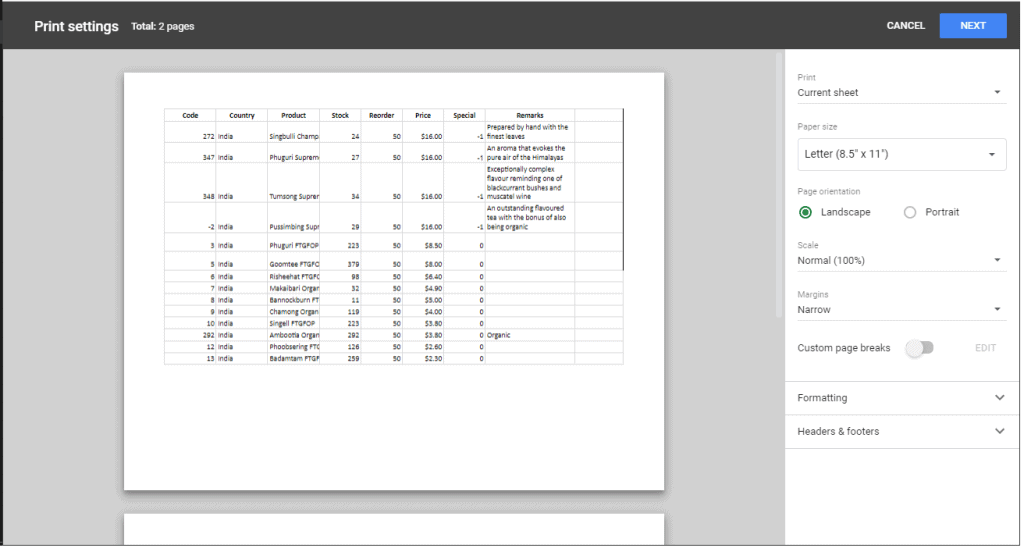This screenshot has width=1024, height=548.
Task: Click the Product column header in preview
Action: pyautogui.click(x=293, y=116)
